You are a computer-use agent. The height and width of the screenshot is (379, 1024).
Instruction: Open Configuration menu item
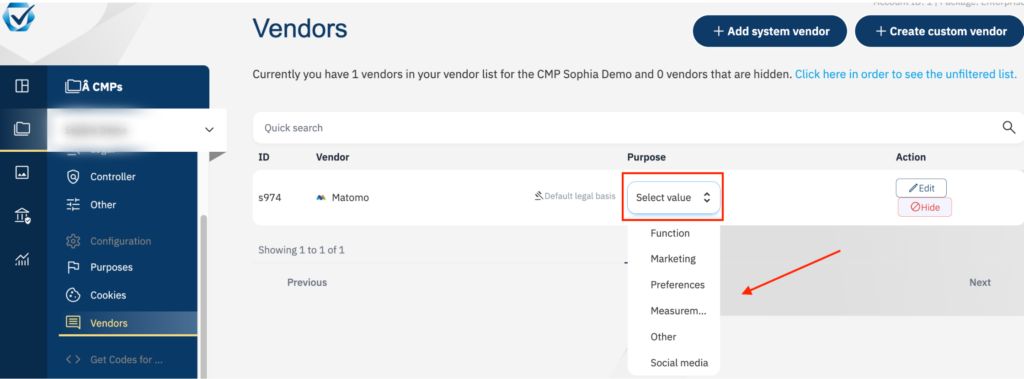coord(121,241)
